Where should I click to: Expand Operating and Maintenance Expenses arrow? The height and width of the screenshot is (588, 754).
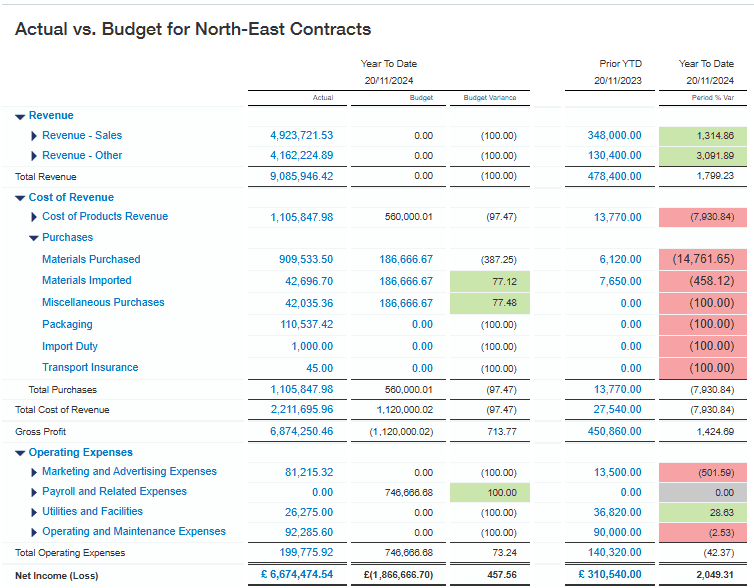click(x=34, y=532)
